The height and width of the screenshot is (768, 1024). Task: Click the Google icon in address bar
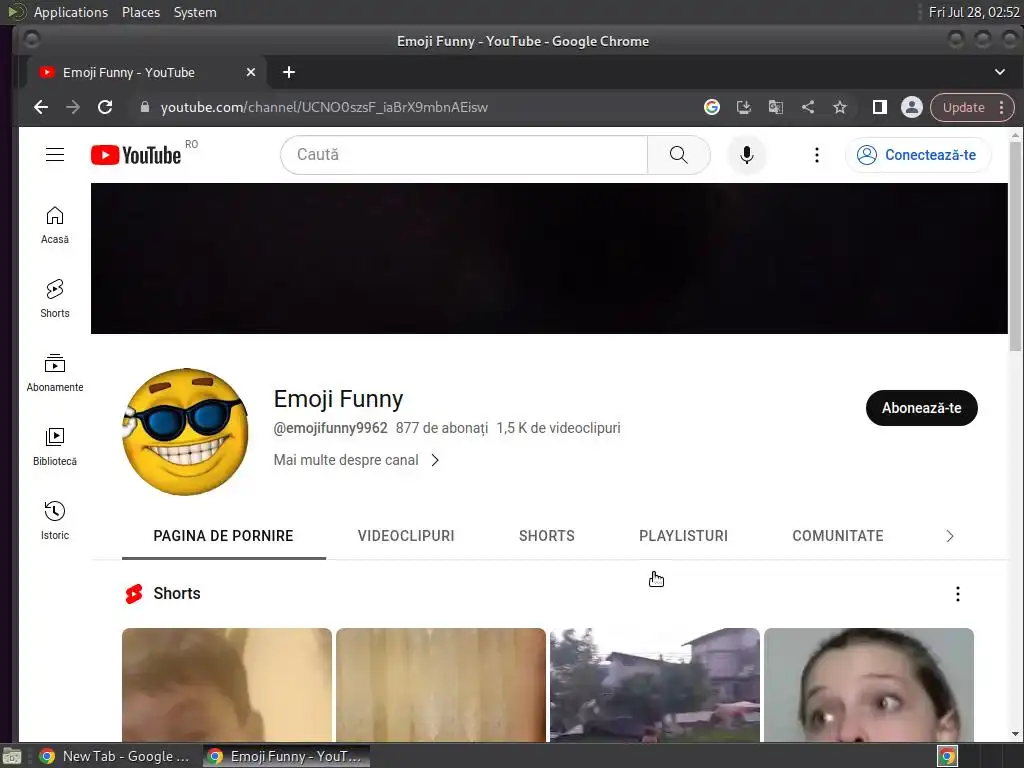[712, 107]
